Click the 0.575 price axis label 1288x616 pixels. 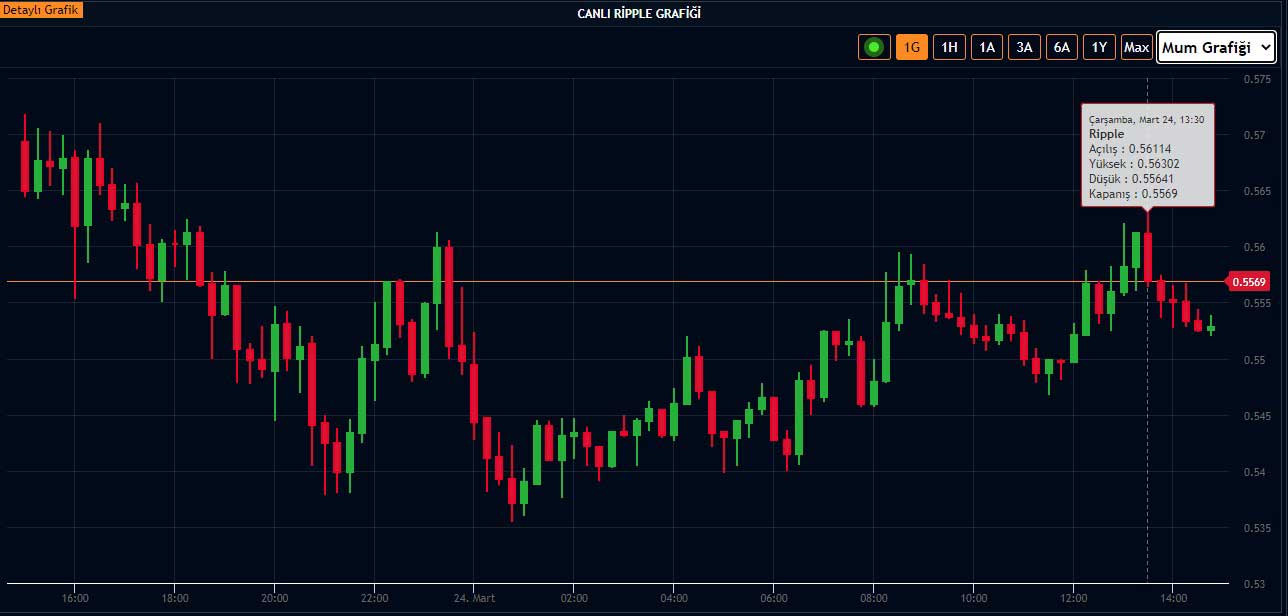pyautogui.click(x=1256, y=78)
